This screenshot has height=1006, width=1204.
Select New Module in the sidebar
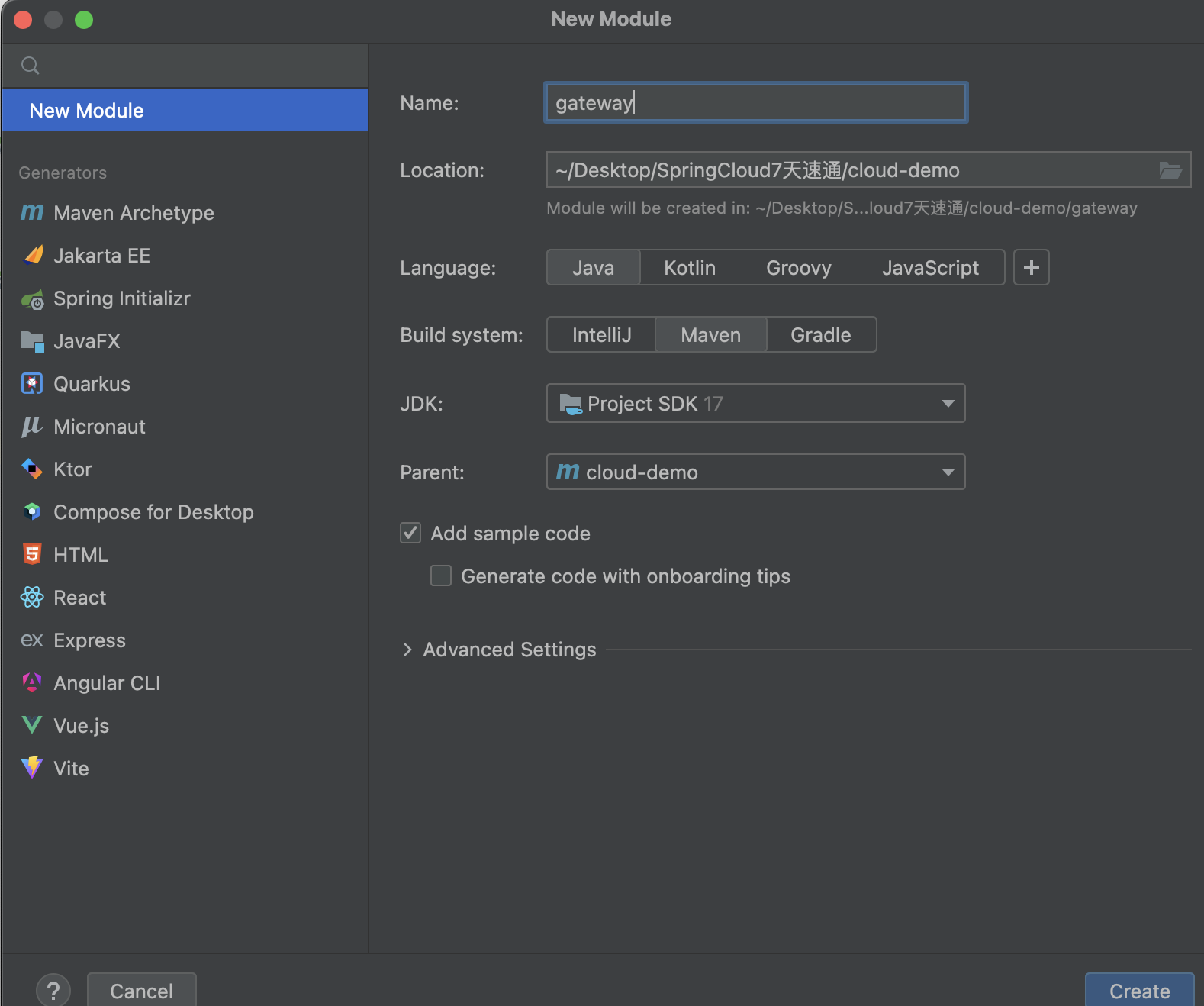185,111
